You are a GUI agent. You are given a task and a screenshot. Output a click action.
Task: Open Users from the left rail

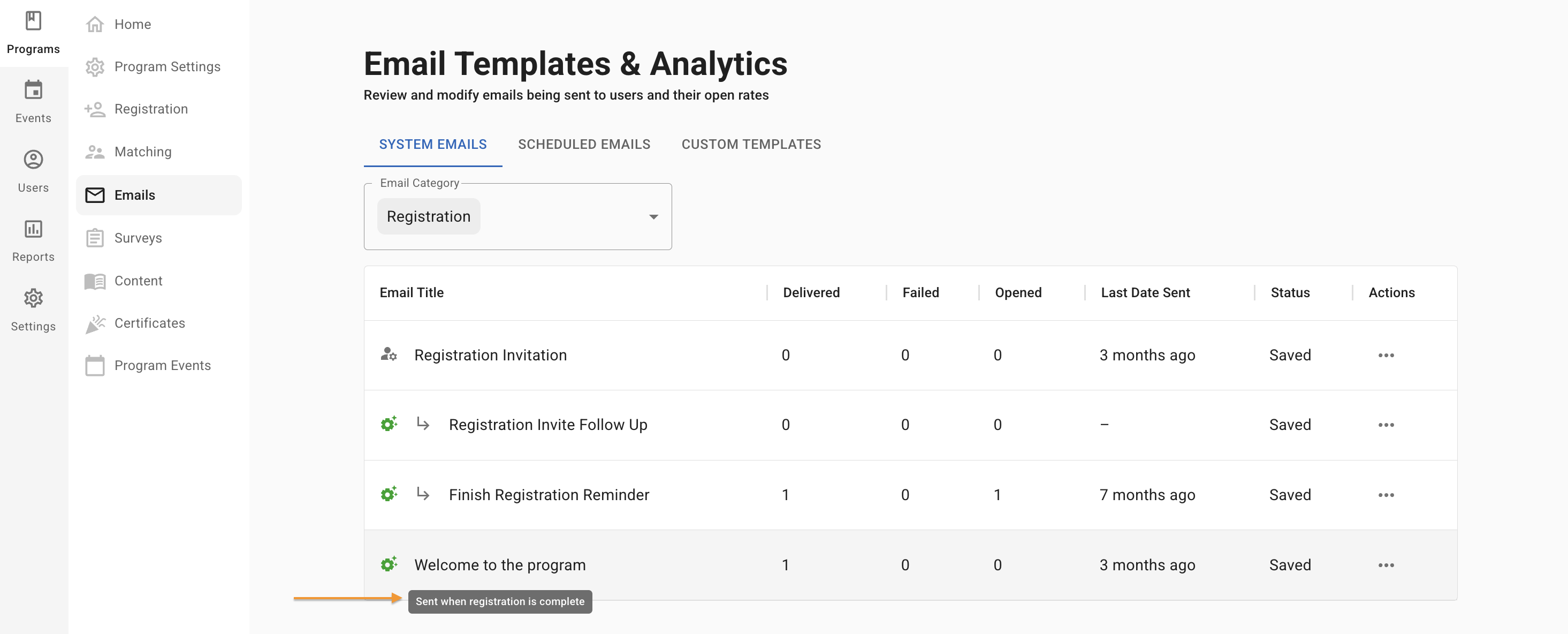tap(34, 160)
